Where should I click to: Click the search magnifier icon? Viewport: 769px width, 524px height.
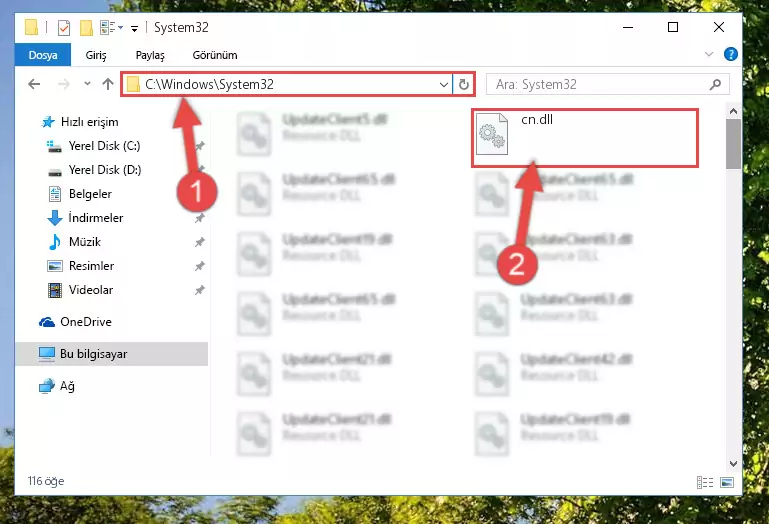[716, 84]
